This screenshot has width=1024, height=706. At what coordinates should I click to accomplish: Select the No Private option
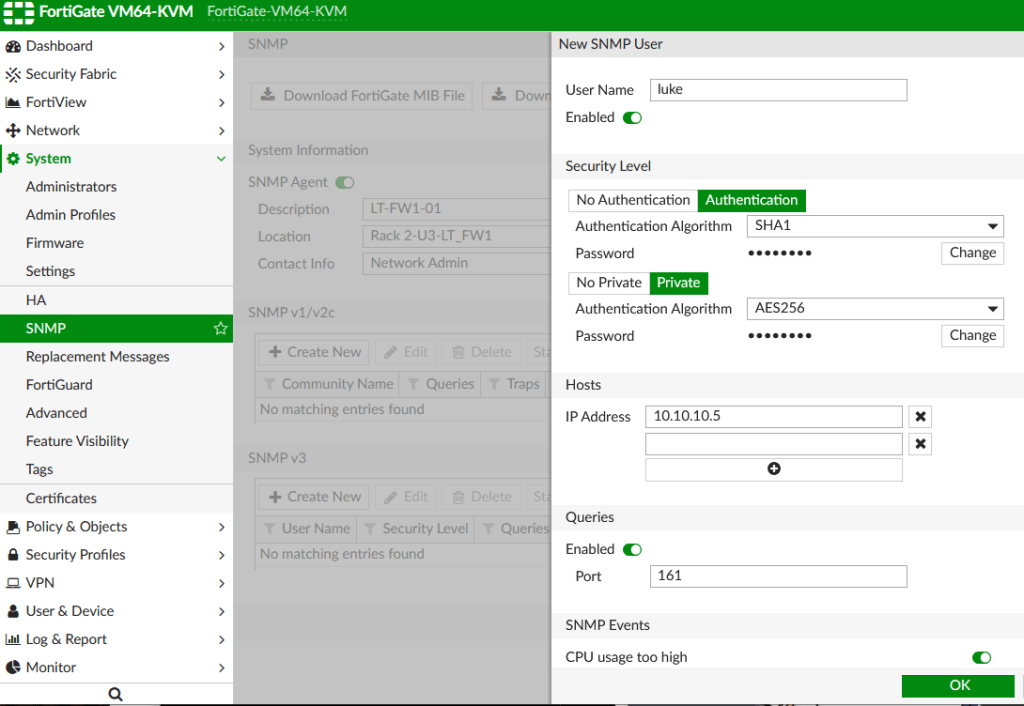pyautogui.click(x=609, y=283)
